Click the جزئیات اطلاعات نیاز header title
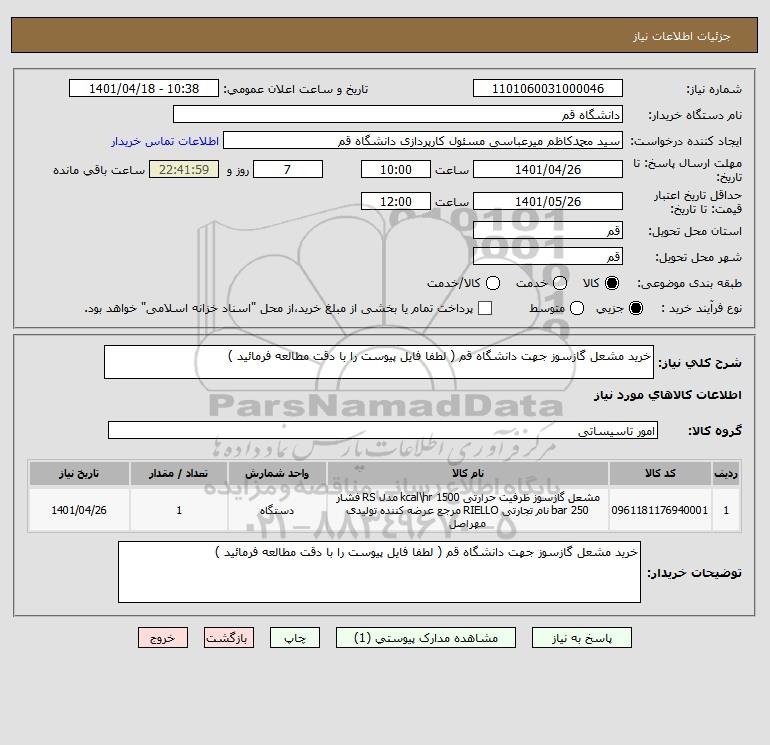This screenshot has width=770, height=745. [x=681, y=36]
